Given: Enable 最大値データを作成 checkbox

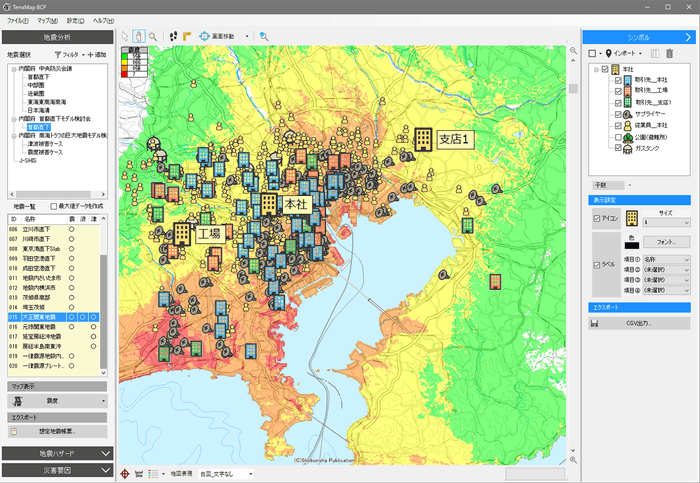Looking at the screenshot, I should pyautogui.click(x=56, y=204).
